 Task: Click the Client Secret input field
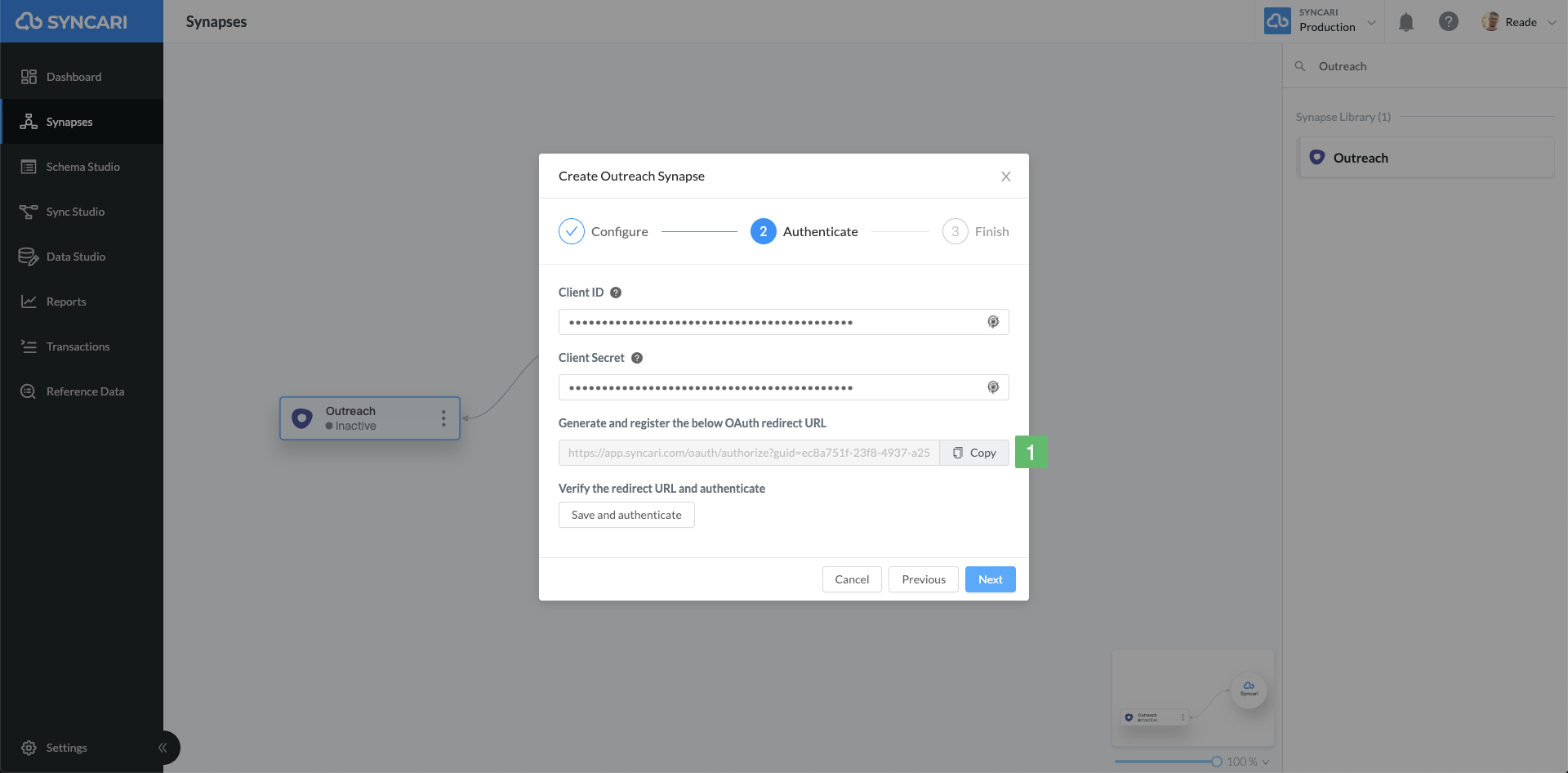click(784, 387)
